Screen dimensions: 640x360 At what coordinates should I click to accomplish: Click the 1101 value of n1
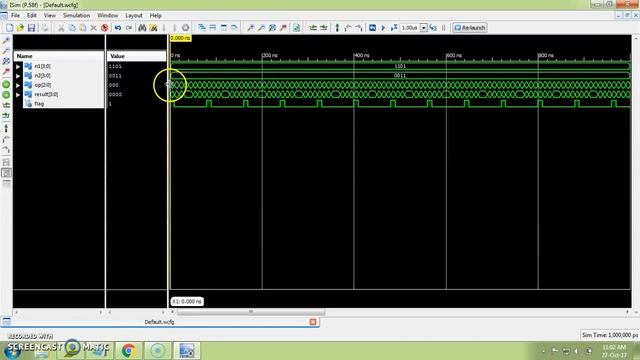(x=115, y=66)
